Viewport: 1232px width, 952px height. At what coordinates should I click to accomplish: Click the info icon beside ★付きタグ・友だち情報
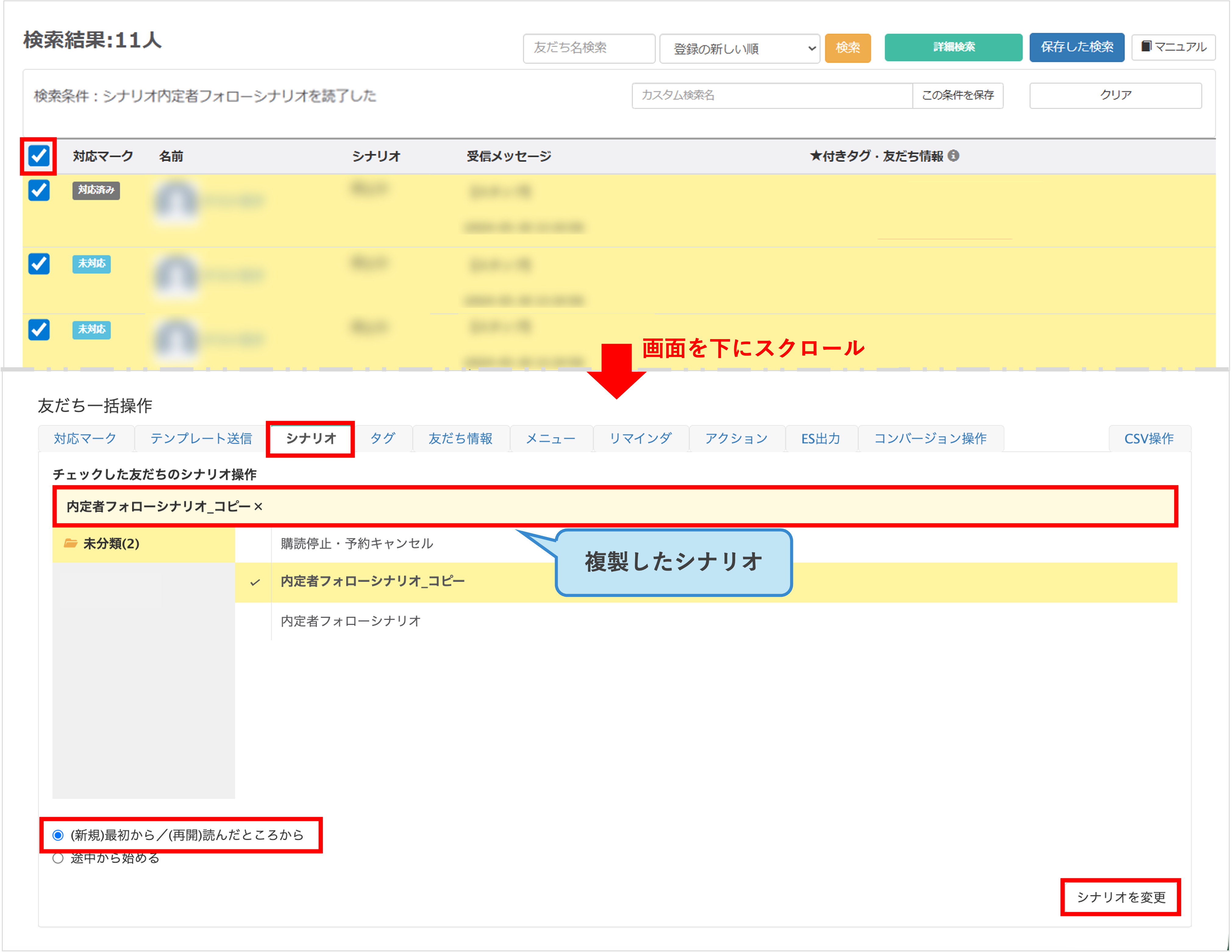click(x=953, y=156)
